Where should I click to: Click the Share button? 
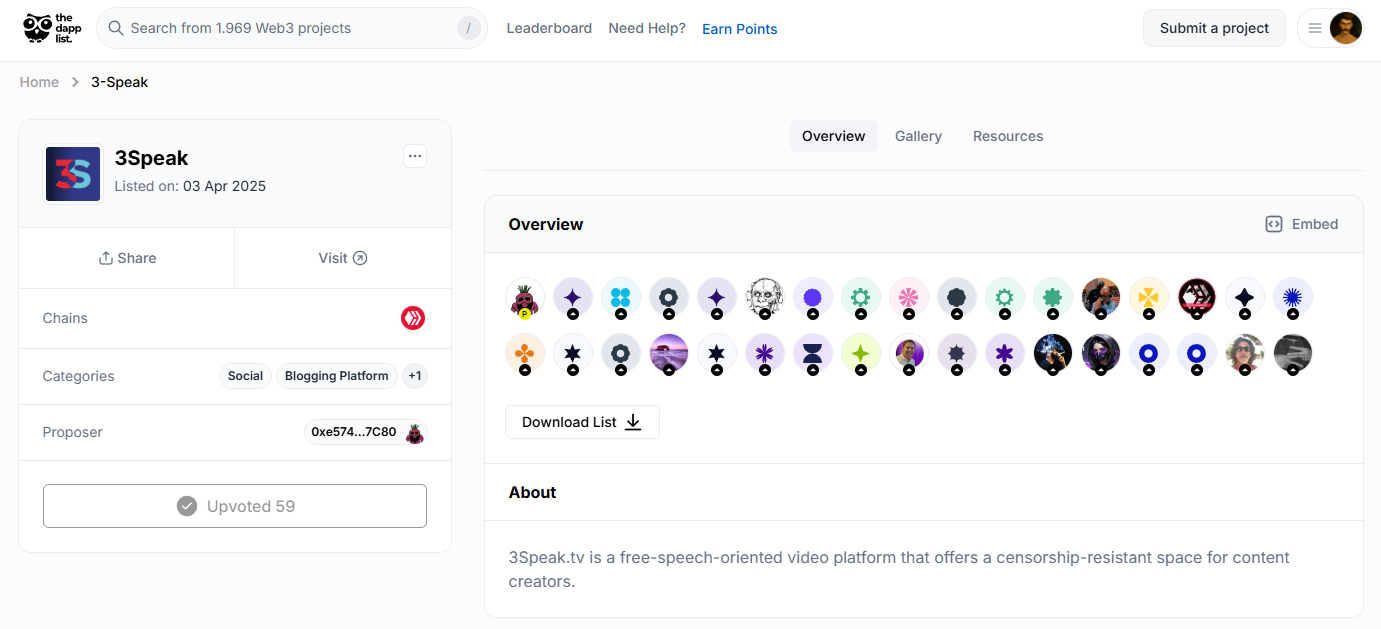click(127, 258)
